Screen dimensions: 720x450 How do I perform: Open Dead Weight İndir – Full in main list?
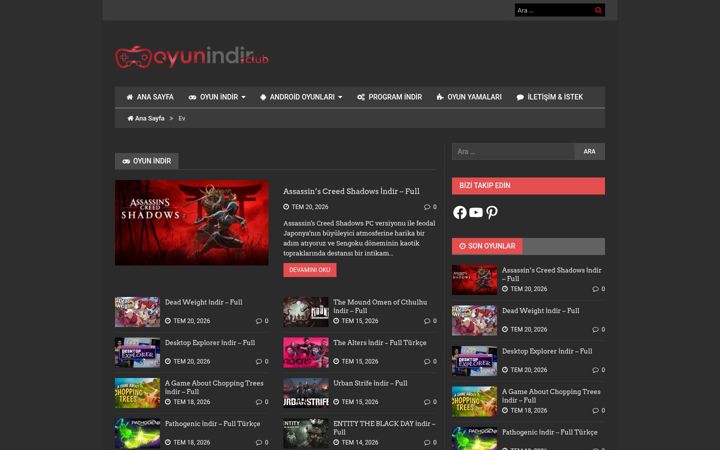click(x=203, y=302)
